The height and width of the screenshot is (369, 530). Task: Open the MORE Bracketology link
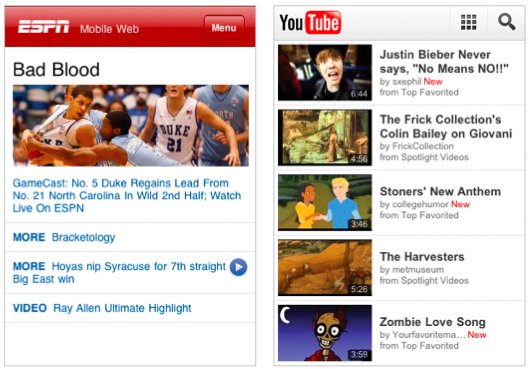(x=64, y=237)
